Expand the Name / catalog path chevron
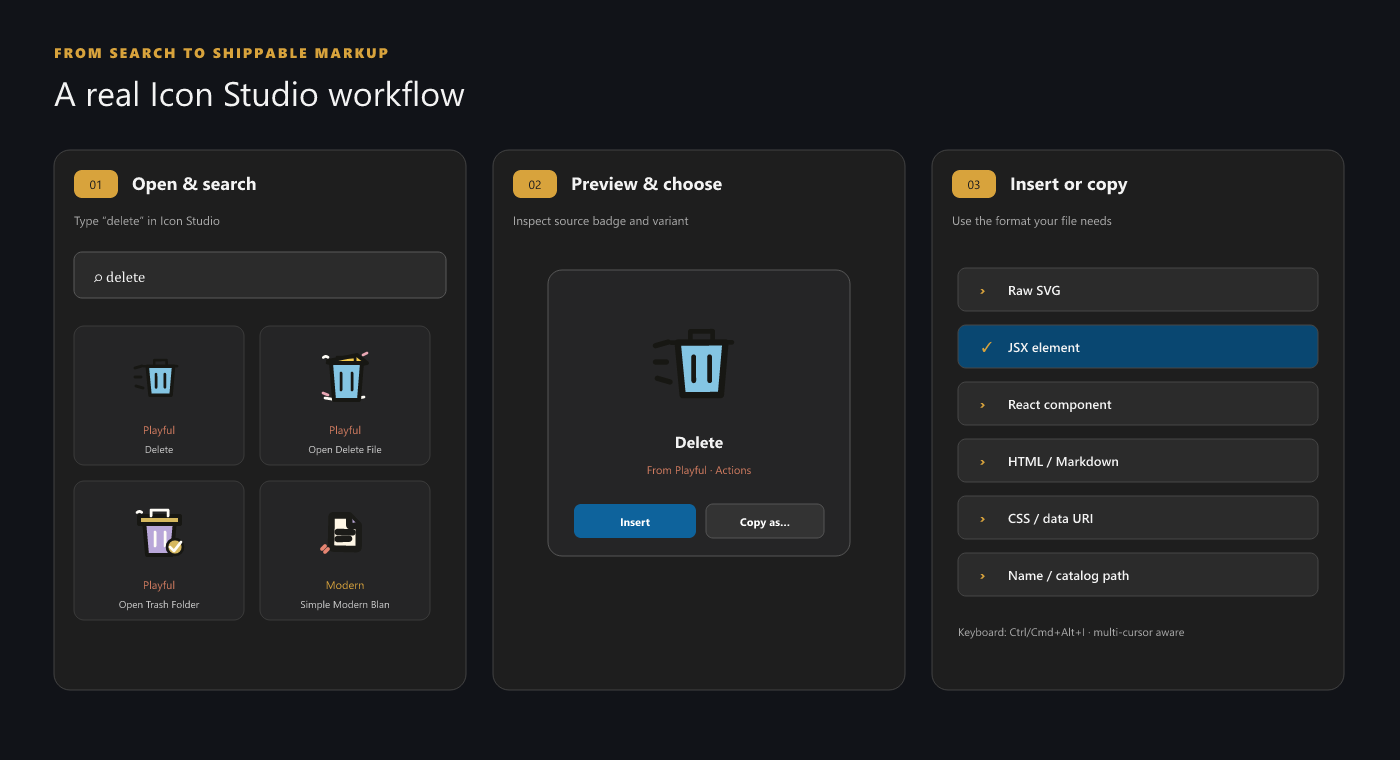Viewport: 1400px width, 760px height. [983, 576]
